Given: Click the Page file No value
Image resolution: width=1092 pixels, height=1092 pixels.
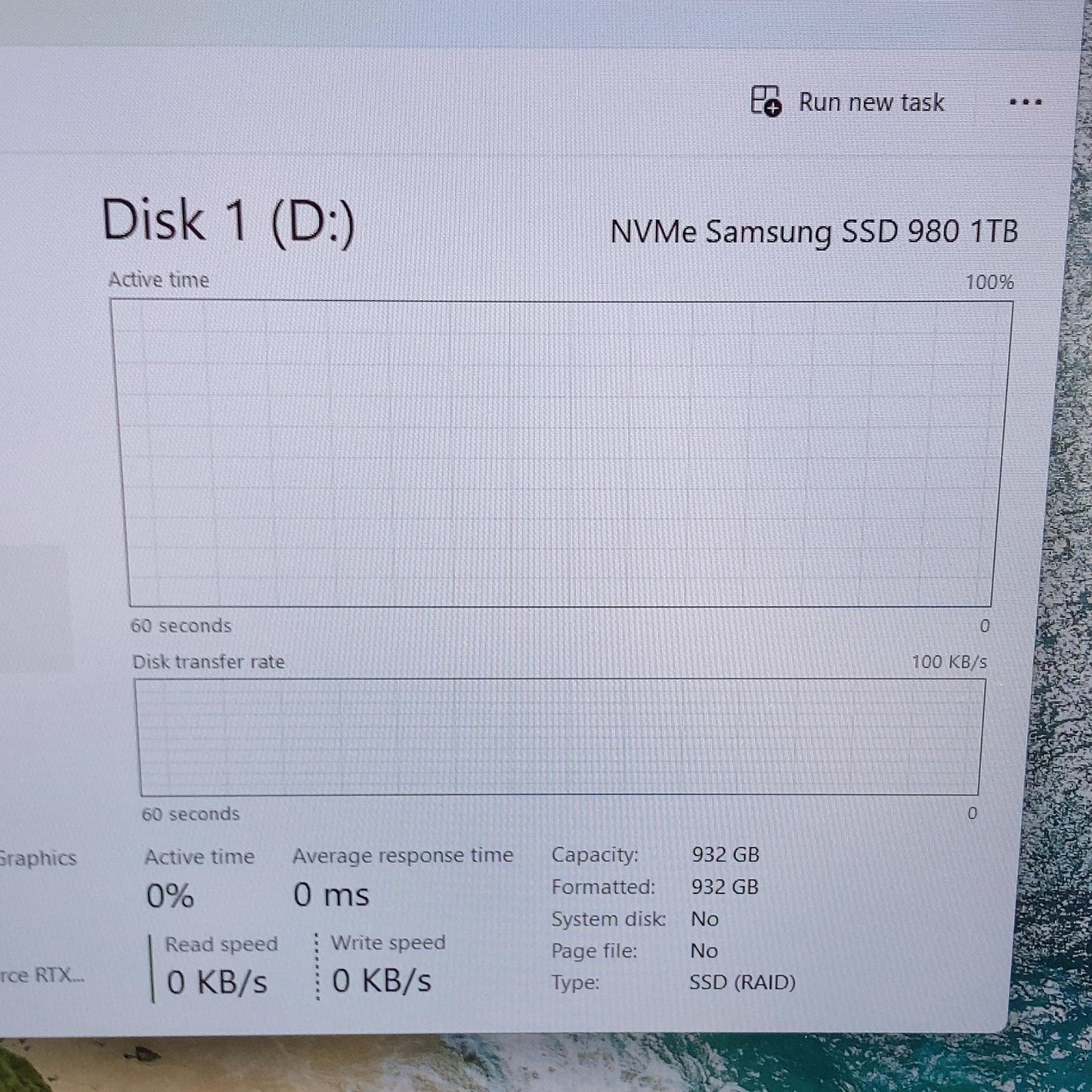Looking at the screenshot, I should (x=704, y=951).
